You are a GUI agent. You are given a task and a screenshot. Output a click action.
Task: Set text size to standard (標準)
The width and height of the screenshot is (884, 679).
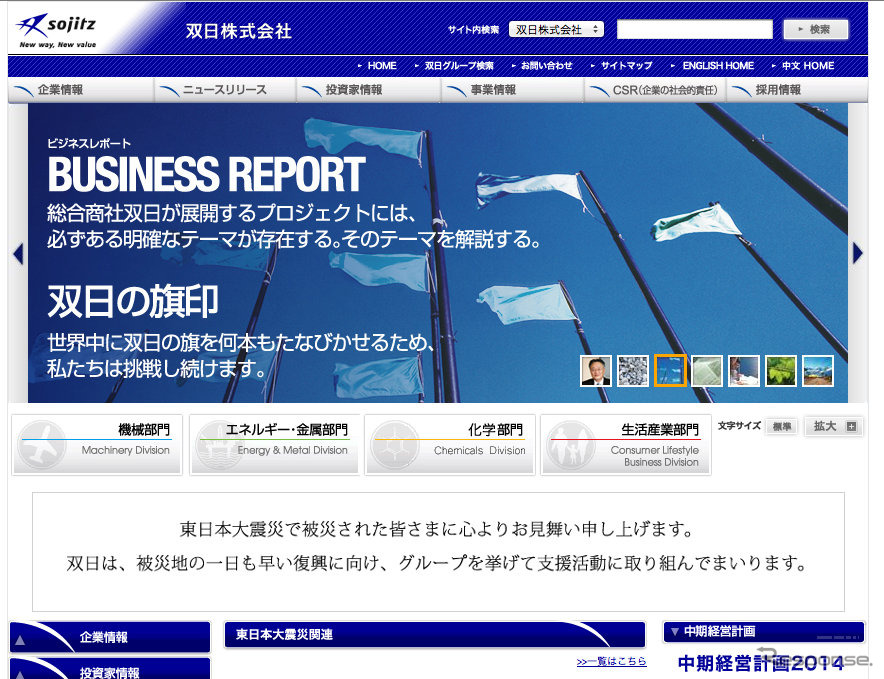[781, 427]
